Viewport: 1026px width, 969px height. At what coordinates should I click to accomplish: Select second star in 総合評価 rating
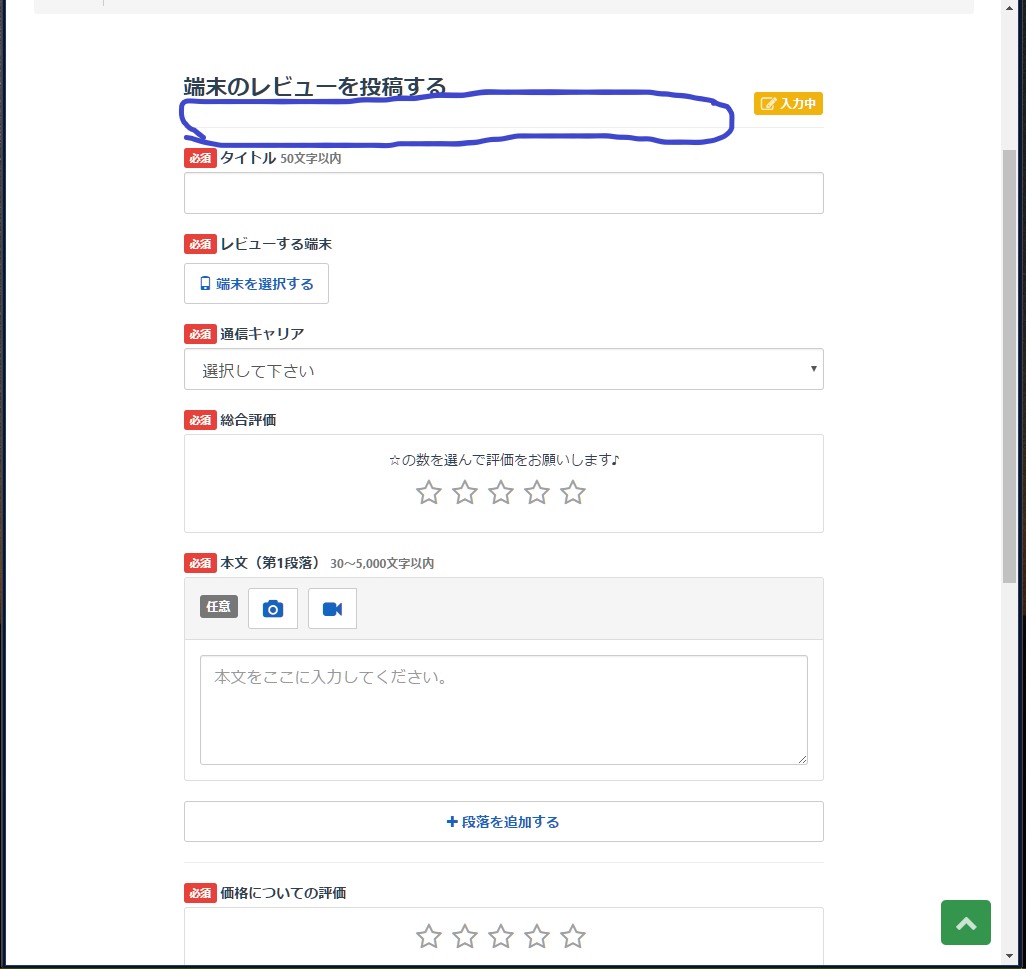coord(465,493)
